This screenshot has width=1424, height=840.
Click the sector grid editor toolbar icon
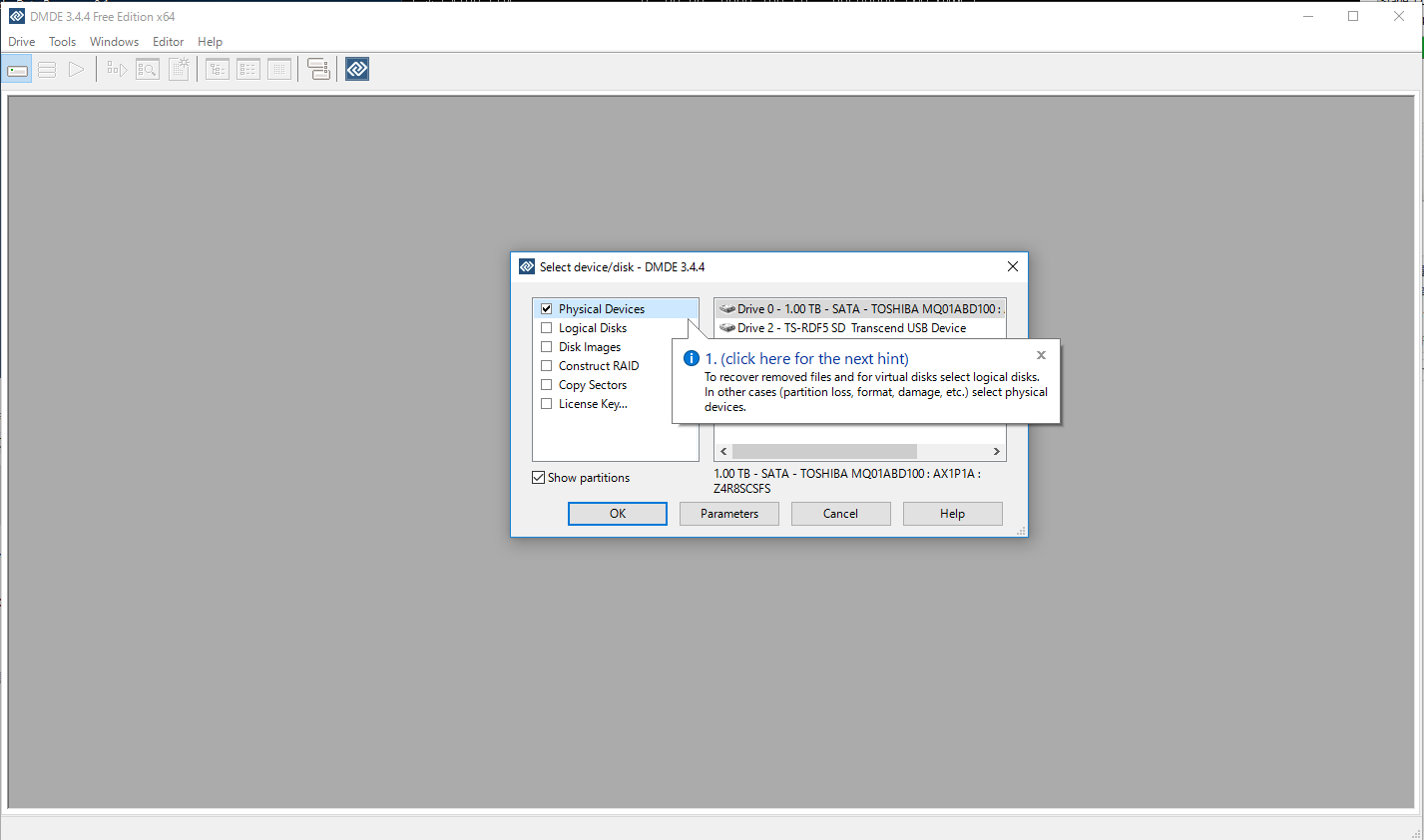(x=279, y=70)
